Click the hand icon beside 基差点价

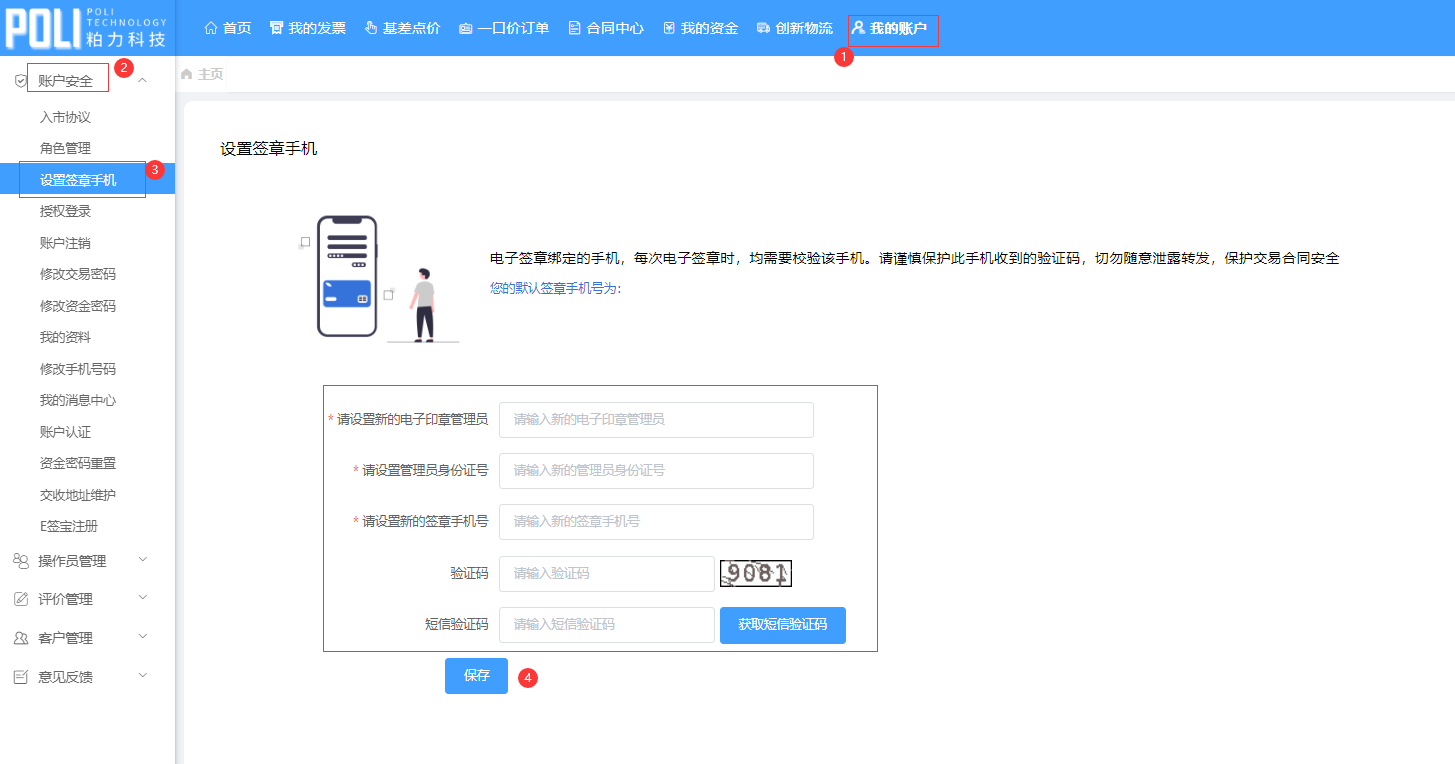coord(371,28)
